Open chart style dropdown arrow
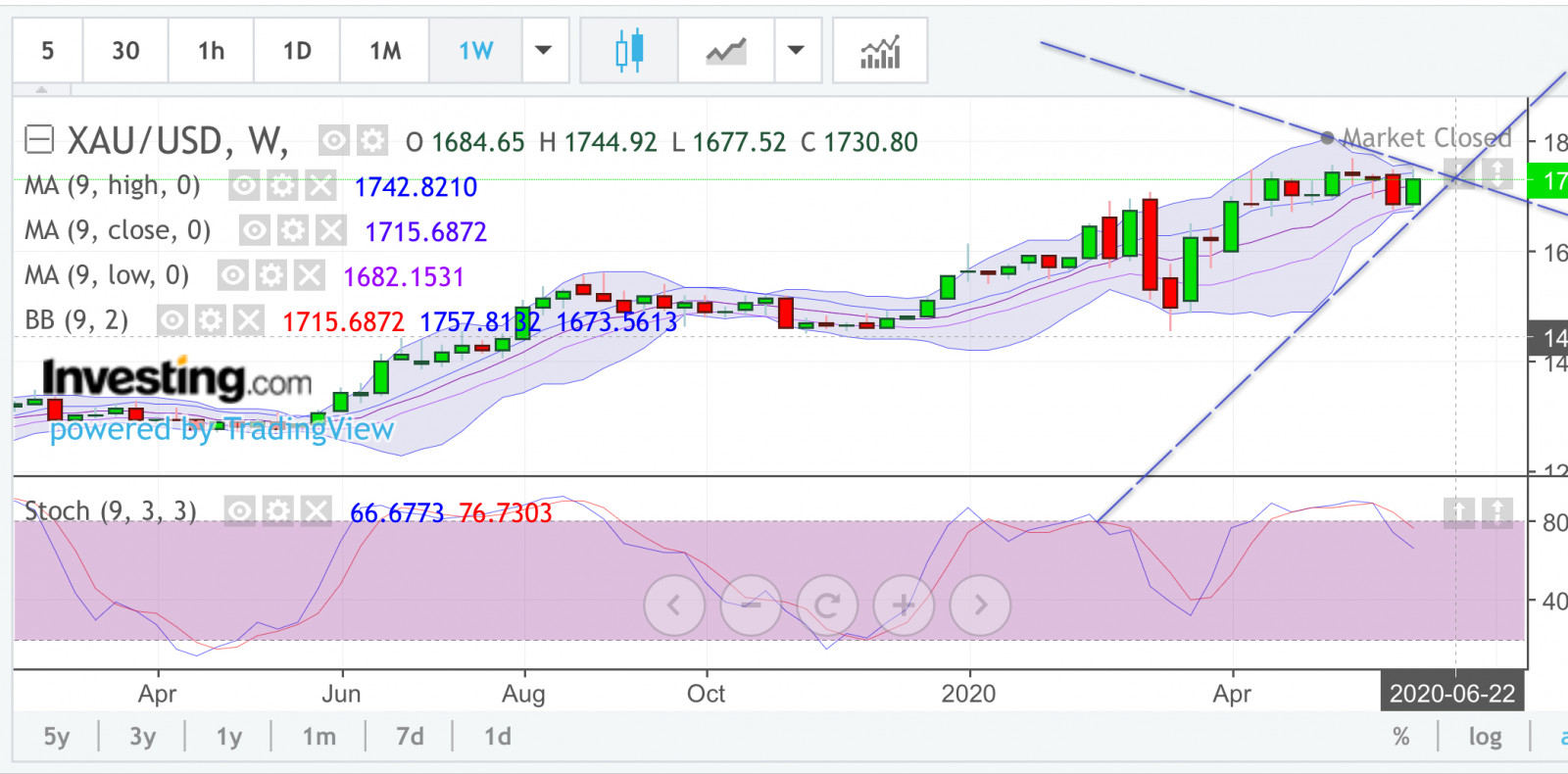1568x774 pixels. tap(797, 51)
